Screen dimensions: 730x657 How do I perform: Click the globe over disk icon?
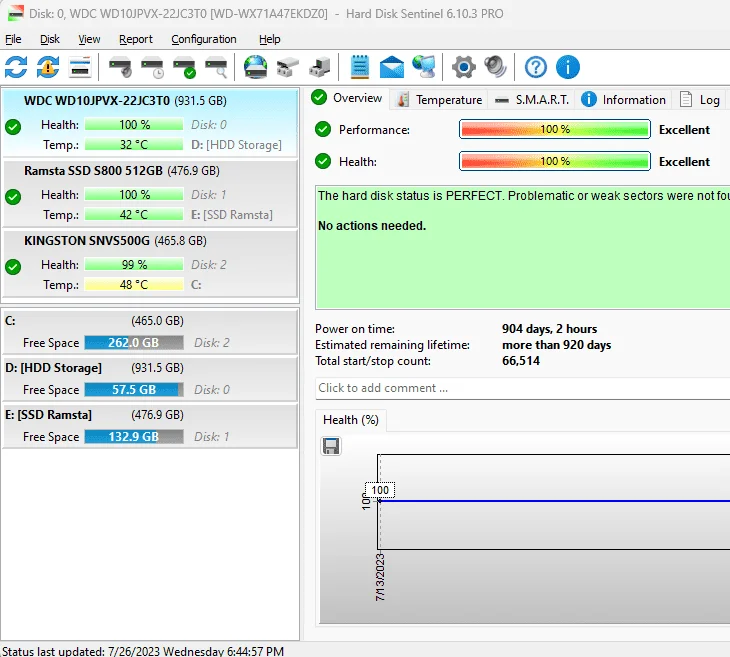point(256,67)
